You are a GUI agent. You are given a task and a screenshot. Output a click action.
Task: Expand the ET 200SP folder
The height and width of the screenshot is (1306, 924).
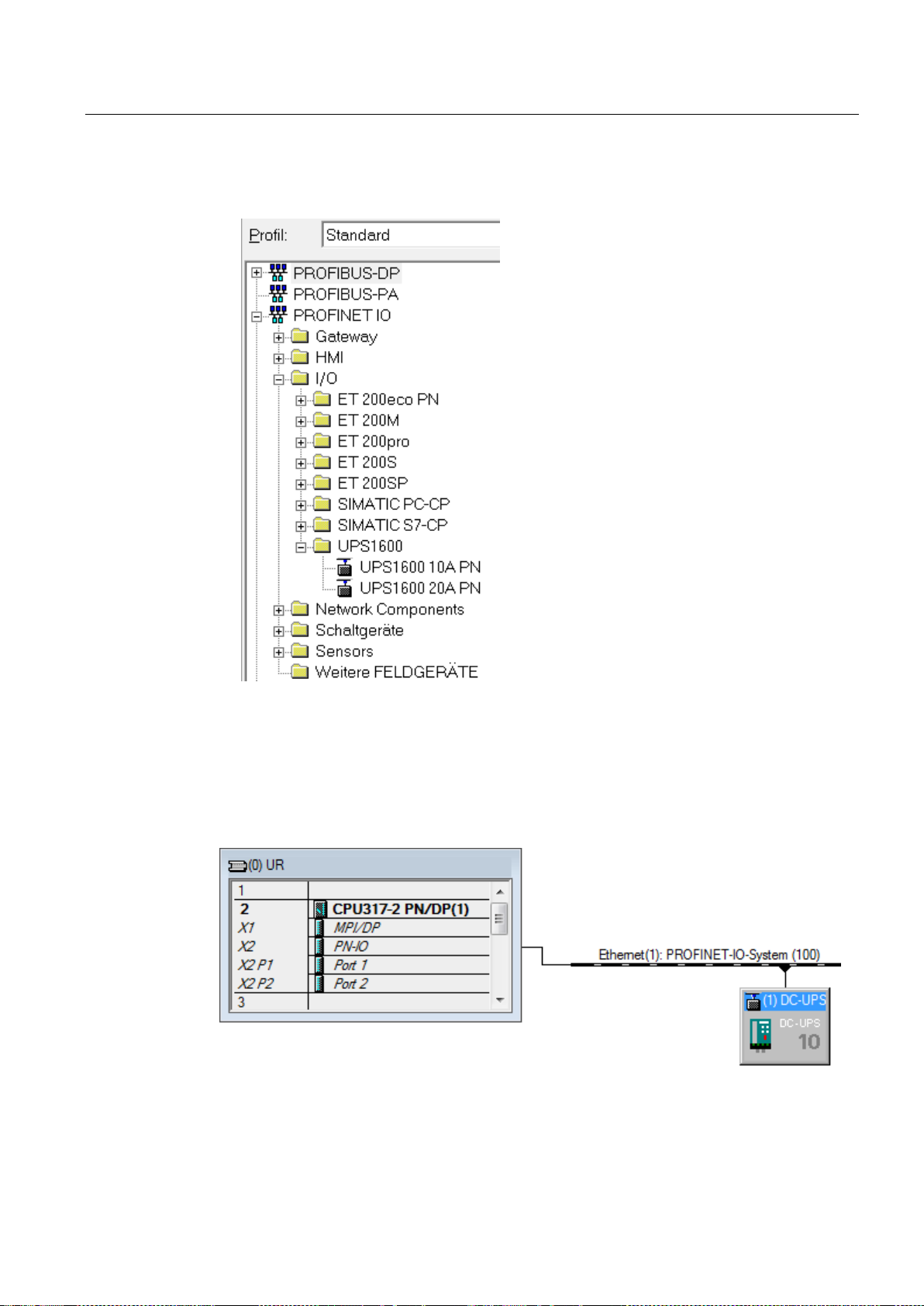coord(301,484)
